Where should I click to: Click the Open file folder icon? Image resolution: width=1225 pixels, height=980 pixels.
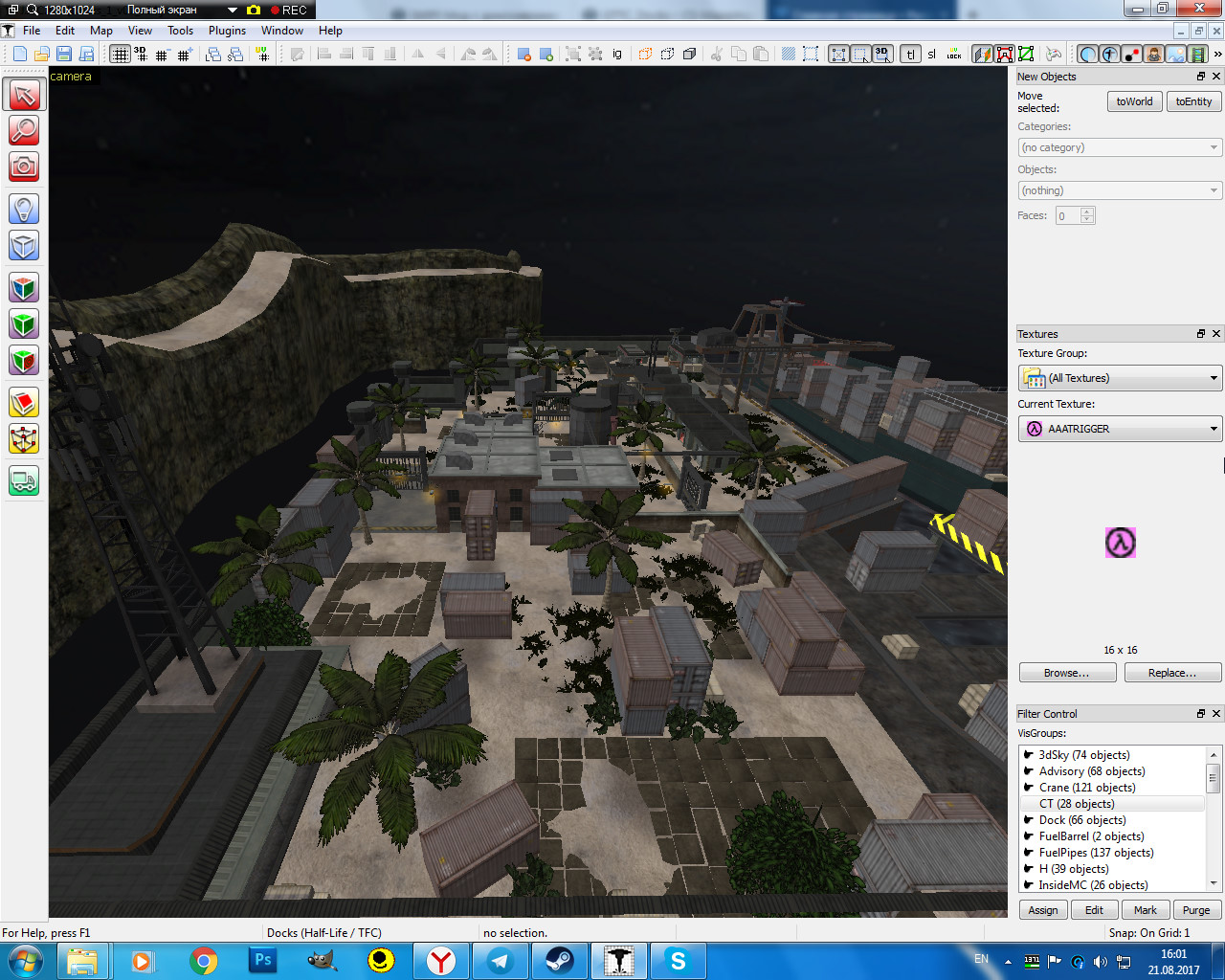point(41,54)
